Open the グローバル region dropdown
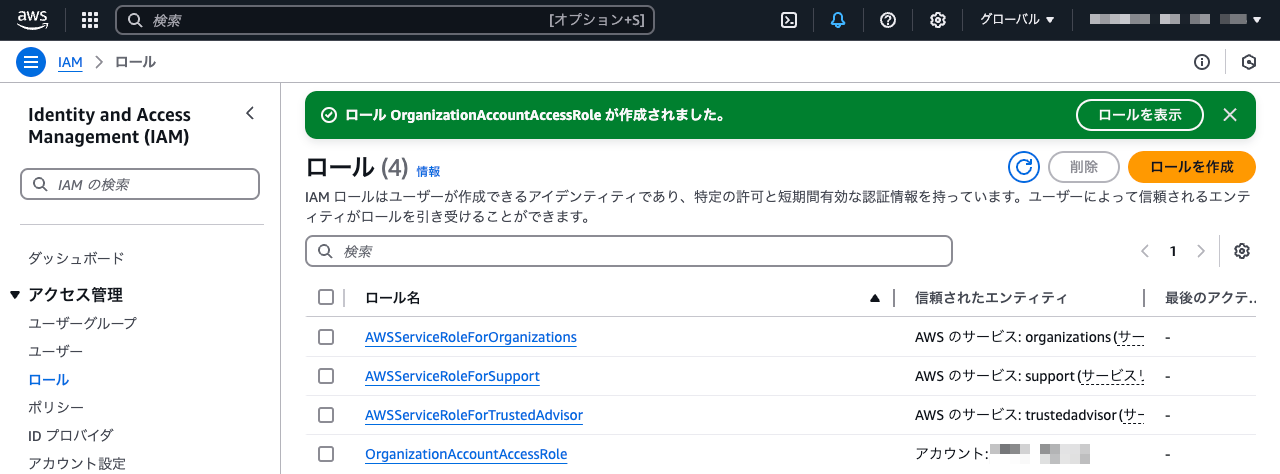This screenshot has width=1280, height=474. 1017,20
